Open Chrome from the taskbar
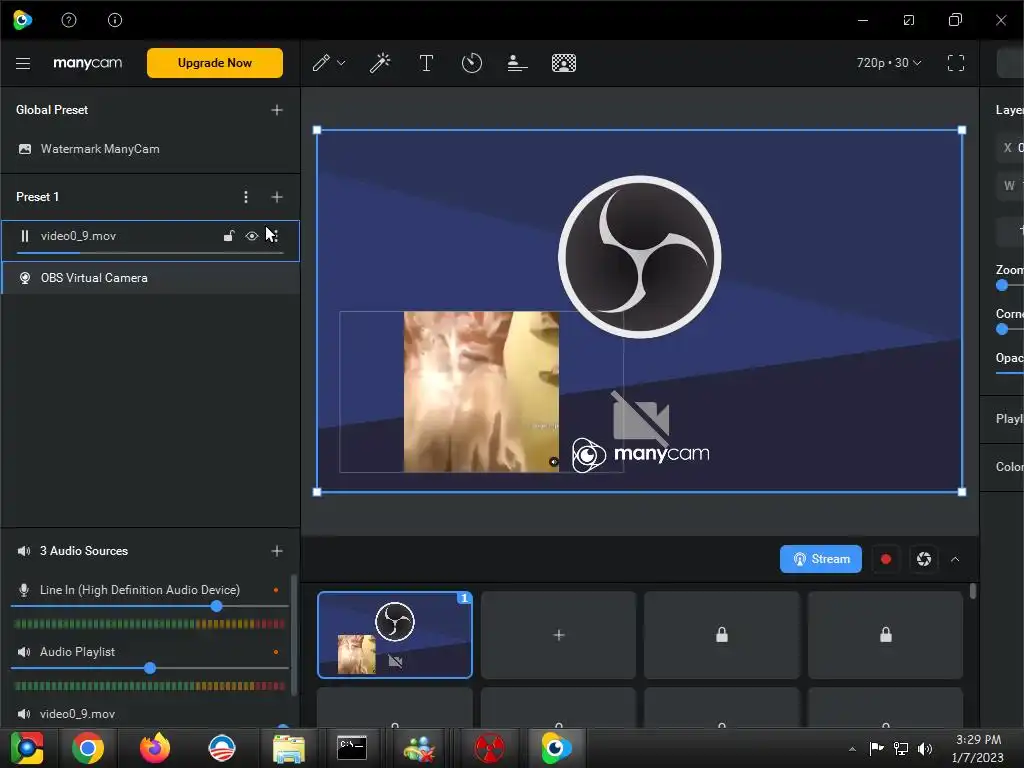The image size is (1024, 768). pos(88,748)
